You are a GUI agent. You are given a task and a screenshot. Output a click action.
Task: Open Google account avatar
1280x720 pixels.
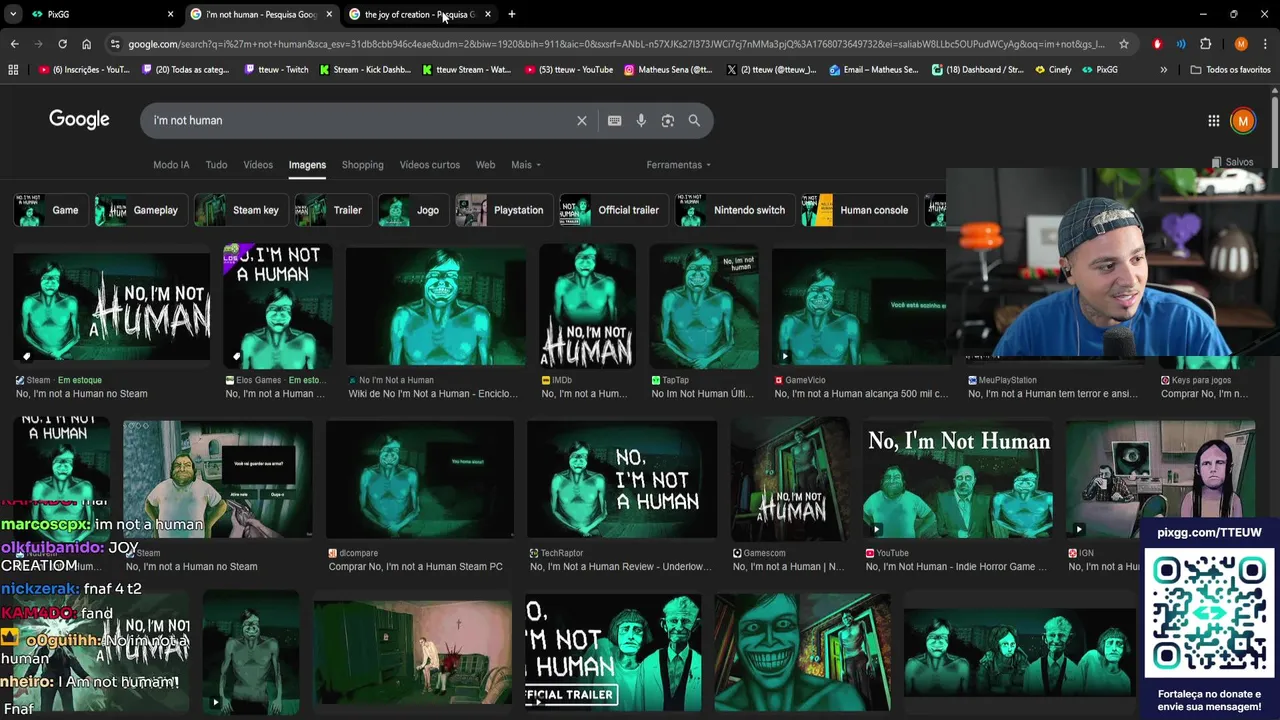point(1243,120)
